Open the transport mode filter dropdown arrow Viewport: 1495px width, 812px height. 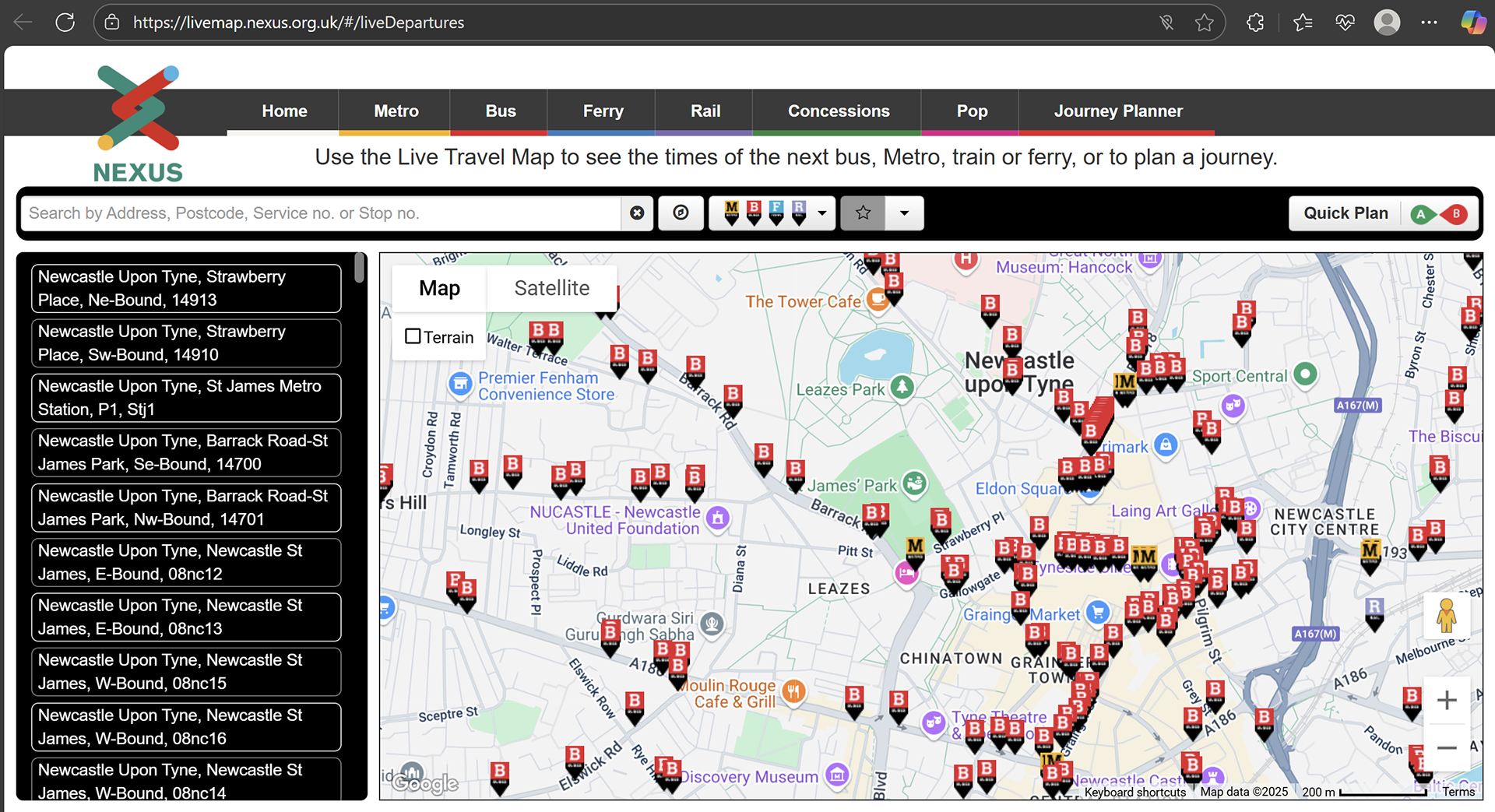coord(821,213)
